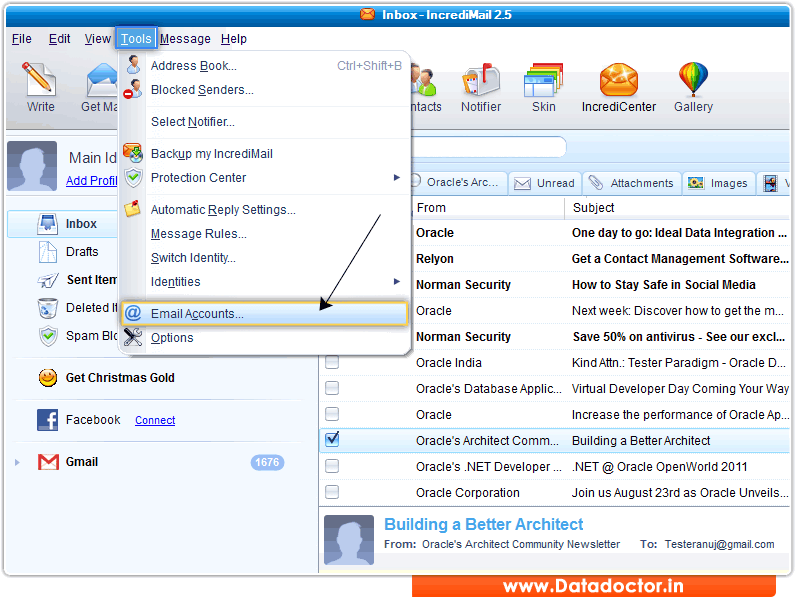Image resolution: width=796 pixels, height=597 pixels.
Task: Open the View menu
Action: tap(97, 39)
